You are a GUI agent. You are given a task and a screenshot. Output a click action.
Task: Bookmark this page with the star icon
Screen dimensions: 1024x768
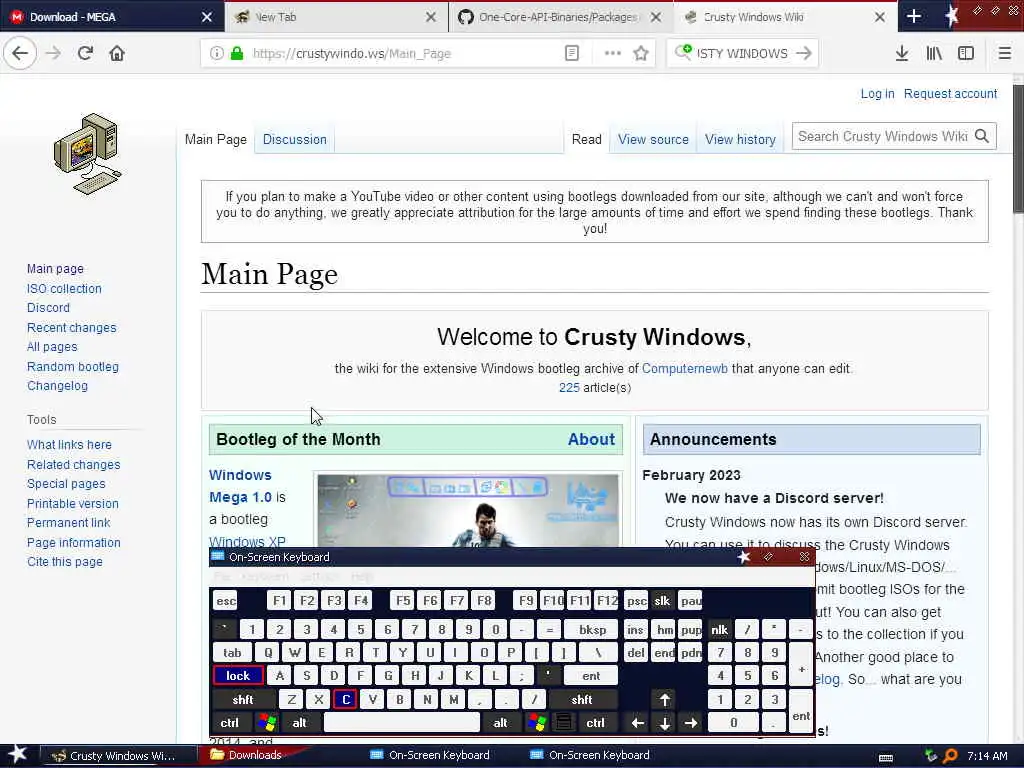tap(641, 54)
